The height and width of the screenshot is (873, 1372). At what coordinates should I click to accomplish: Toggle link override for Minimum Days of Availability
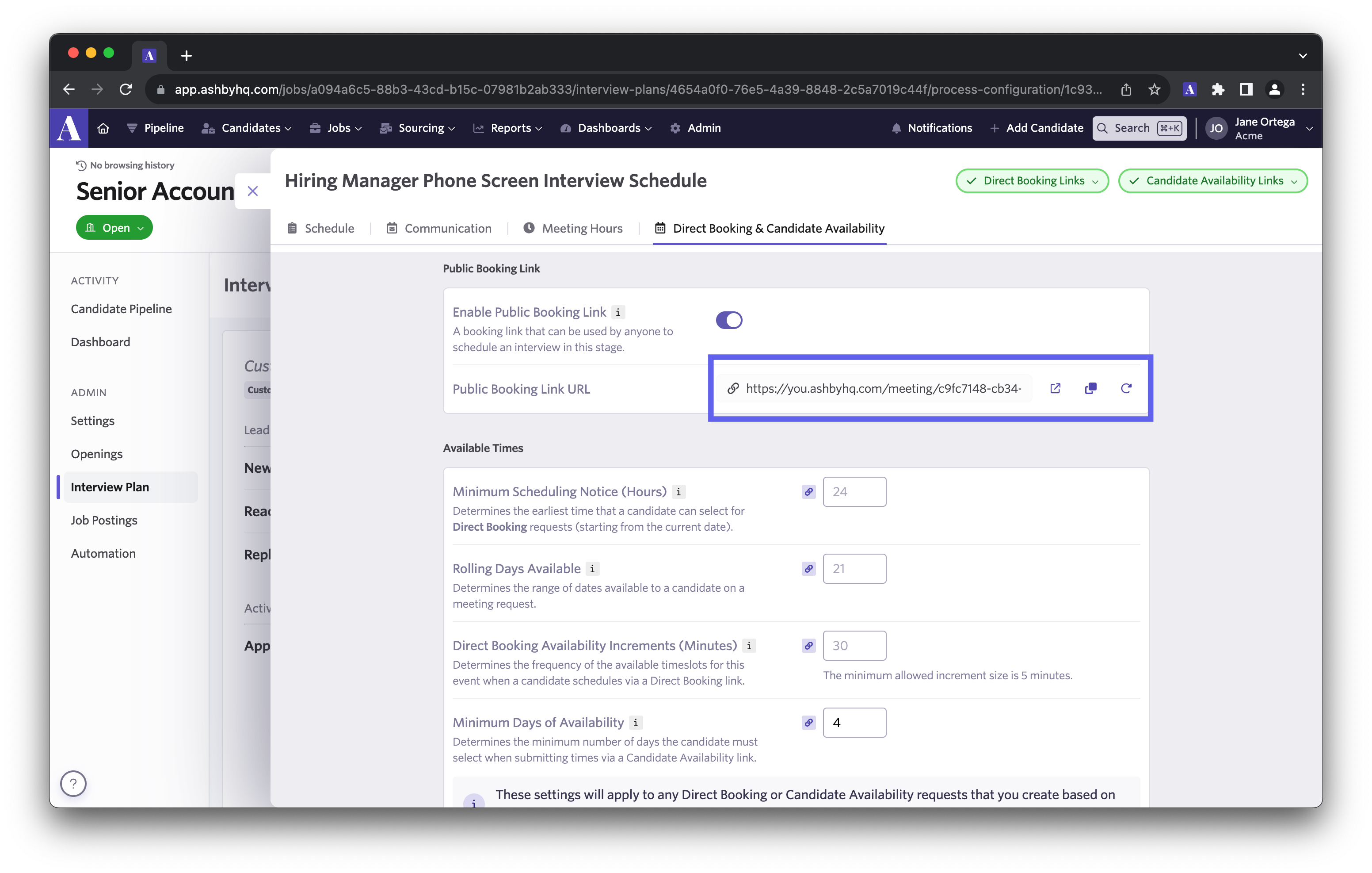tap(808, 723)
